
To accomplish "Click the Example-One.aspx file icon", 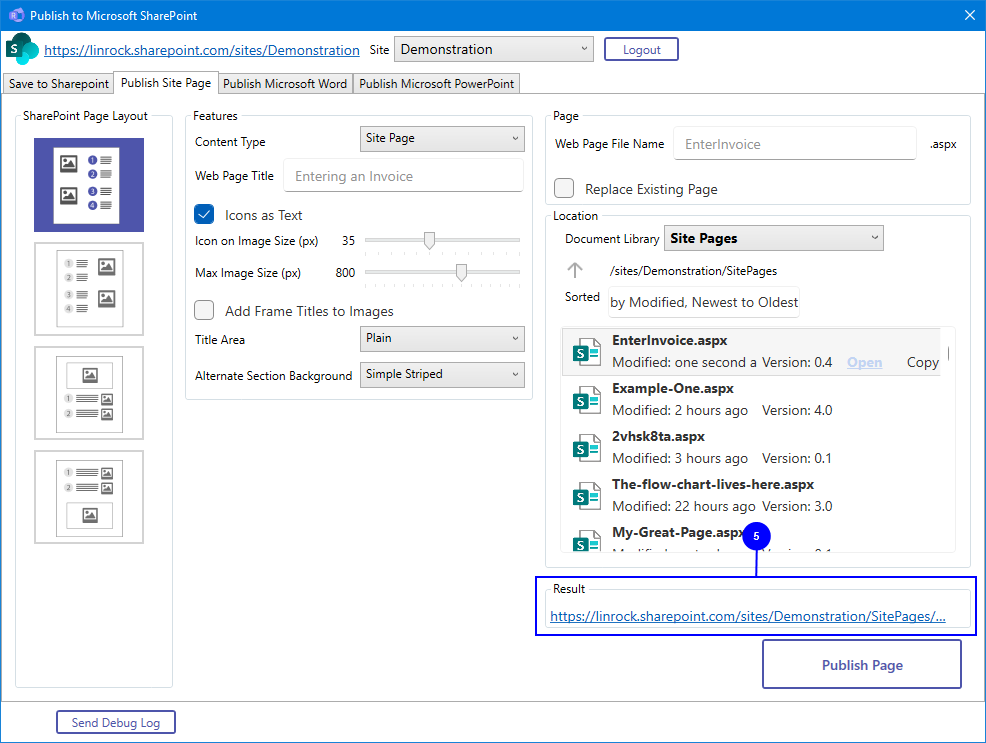I will [x=585, y=400].
